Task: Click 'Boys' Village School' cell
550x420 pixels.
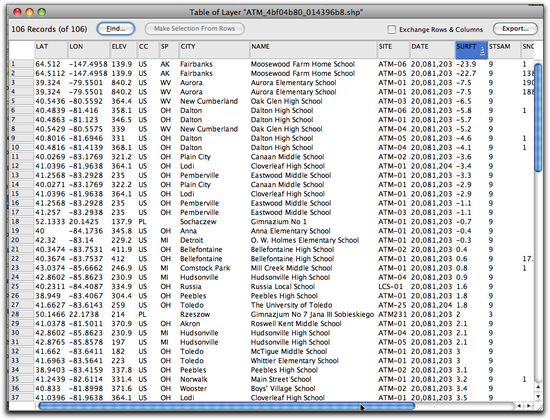Action: coord(283,388)
